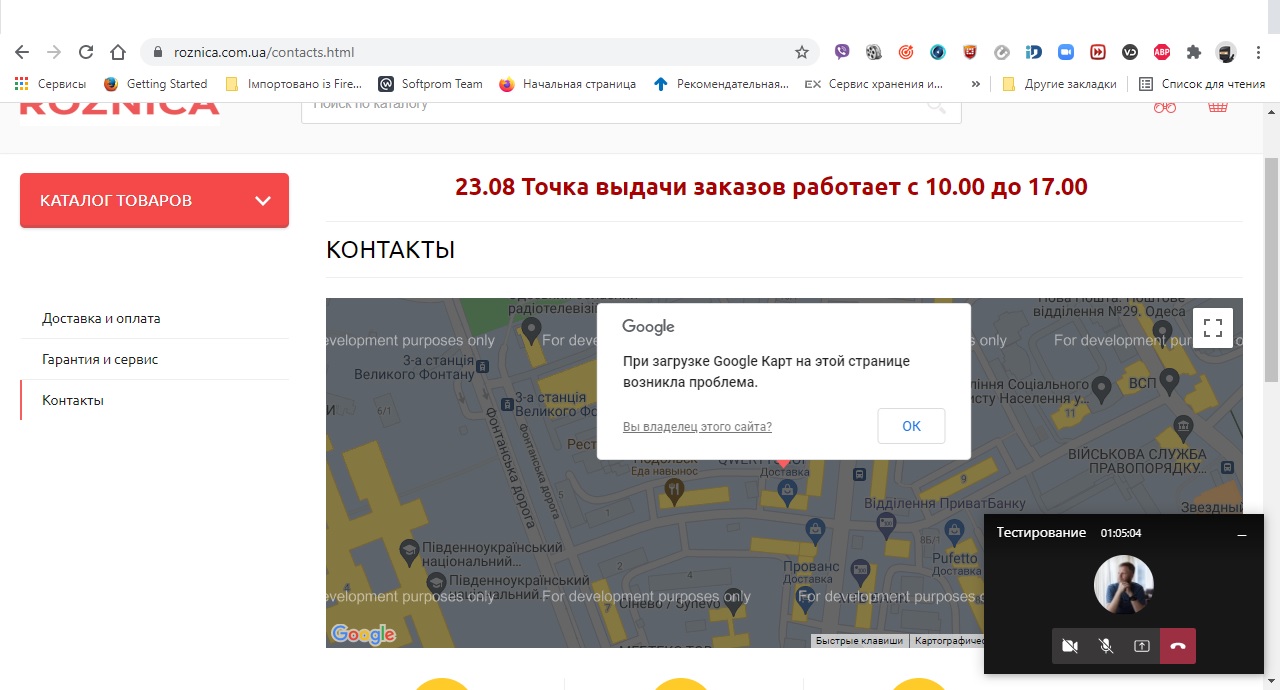Open the Доставка и оплата section

(x=101, y=318)
